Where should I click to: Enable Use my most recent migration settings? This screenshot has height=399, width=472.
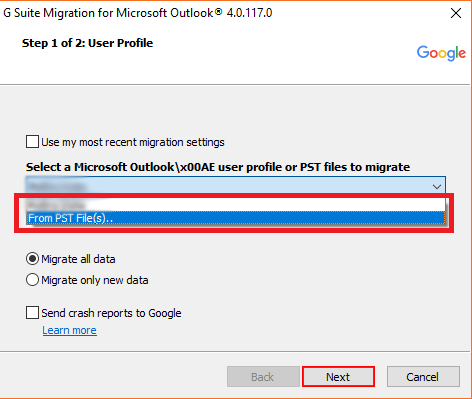click(32, 142)
